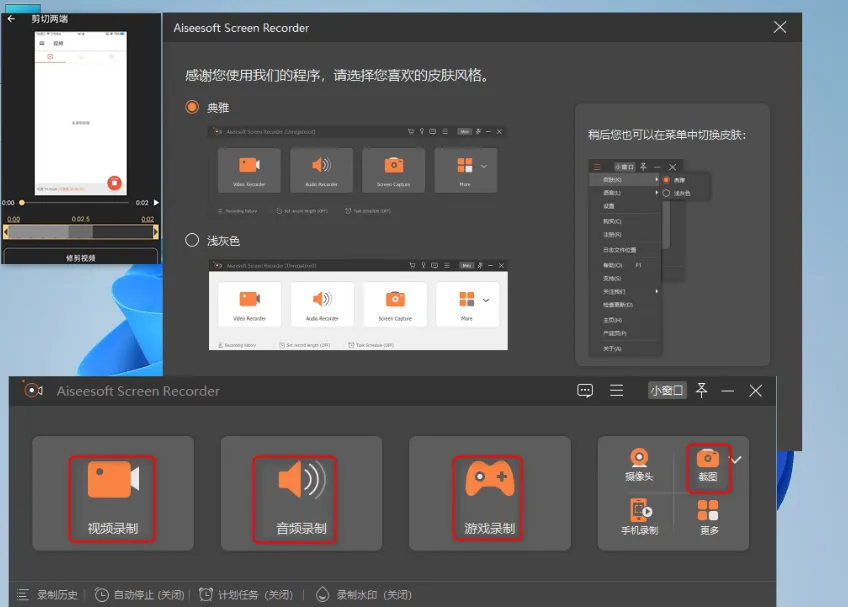Screen dimensions: 848x607
Task: Click the 浅灰色 light skin preview image
Action: pyautogui.click(x=358, y=305)
